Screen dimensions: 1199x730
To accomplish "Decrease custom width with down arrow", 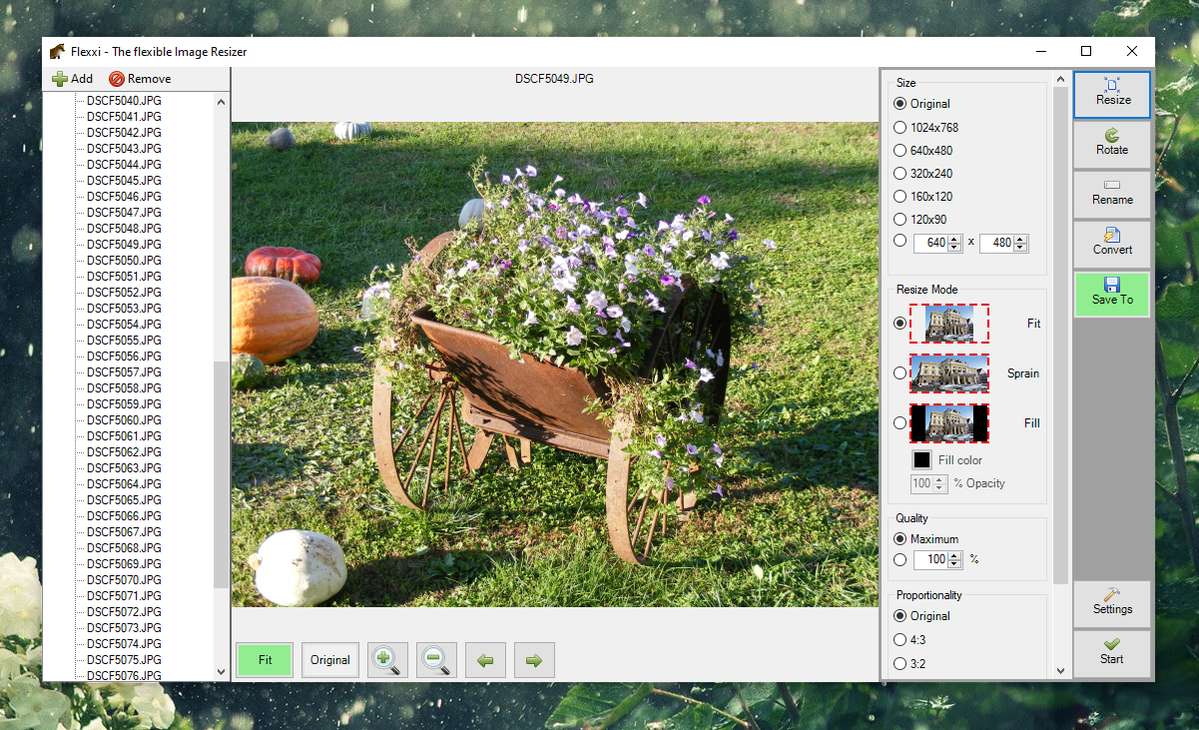I will (954, 248).
